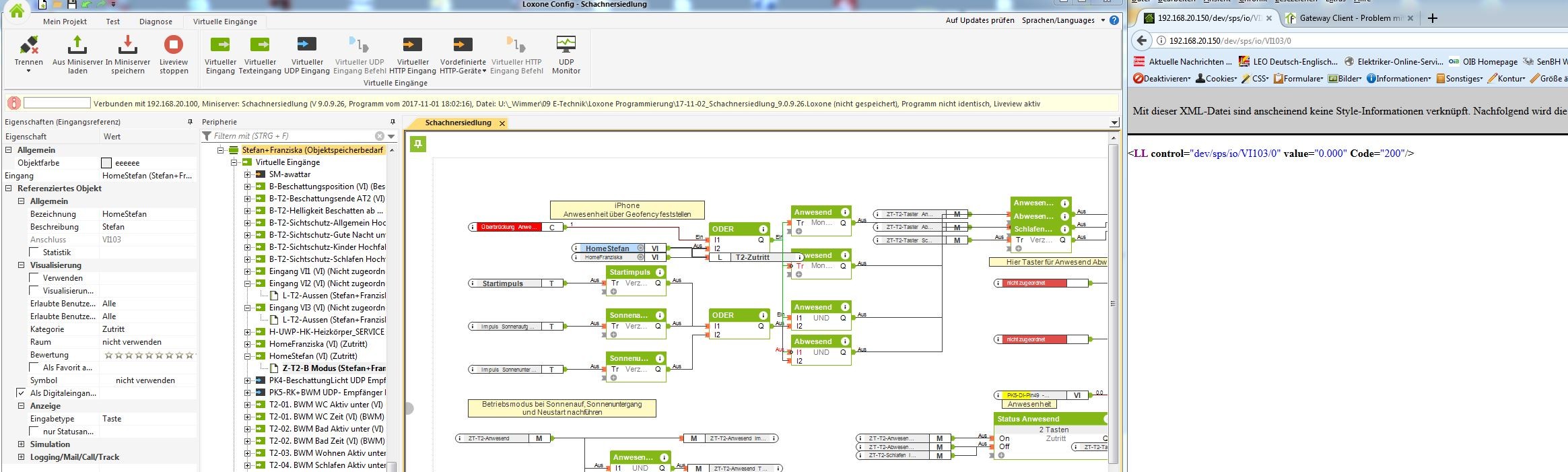
Task: Click the periphery filter search field
Action: pyautogui.click(x=294, y=136)
